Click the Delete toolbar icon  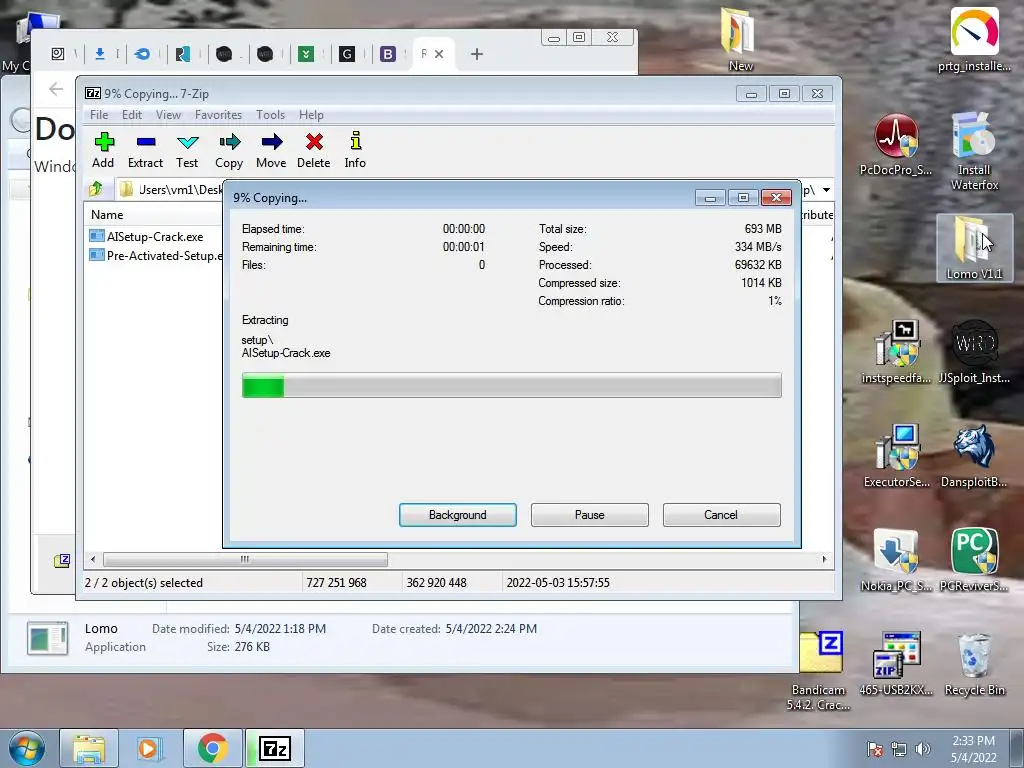(313, 150)
